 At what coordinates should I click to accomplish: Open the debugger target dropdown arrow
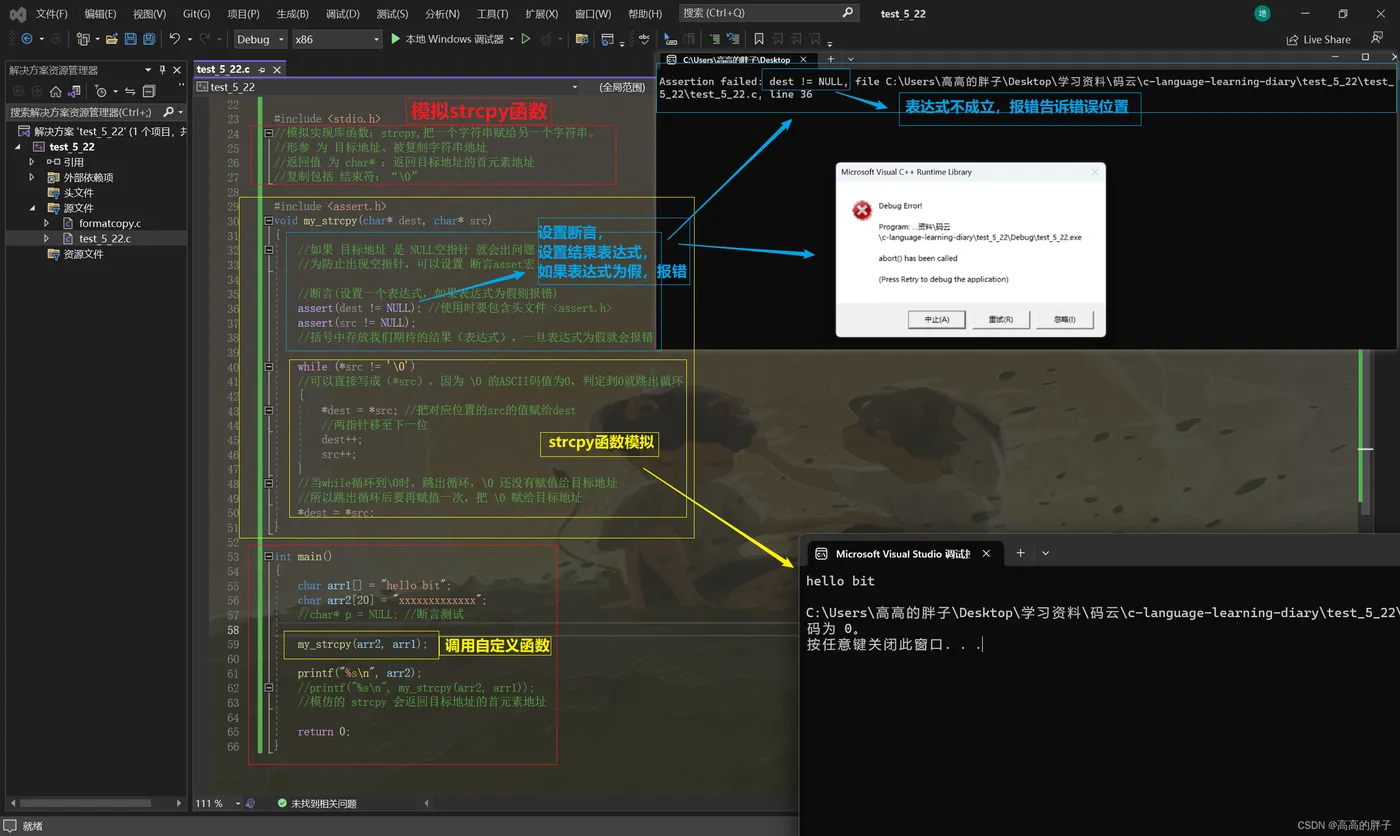click(x=511, y=39)
